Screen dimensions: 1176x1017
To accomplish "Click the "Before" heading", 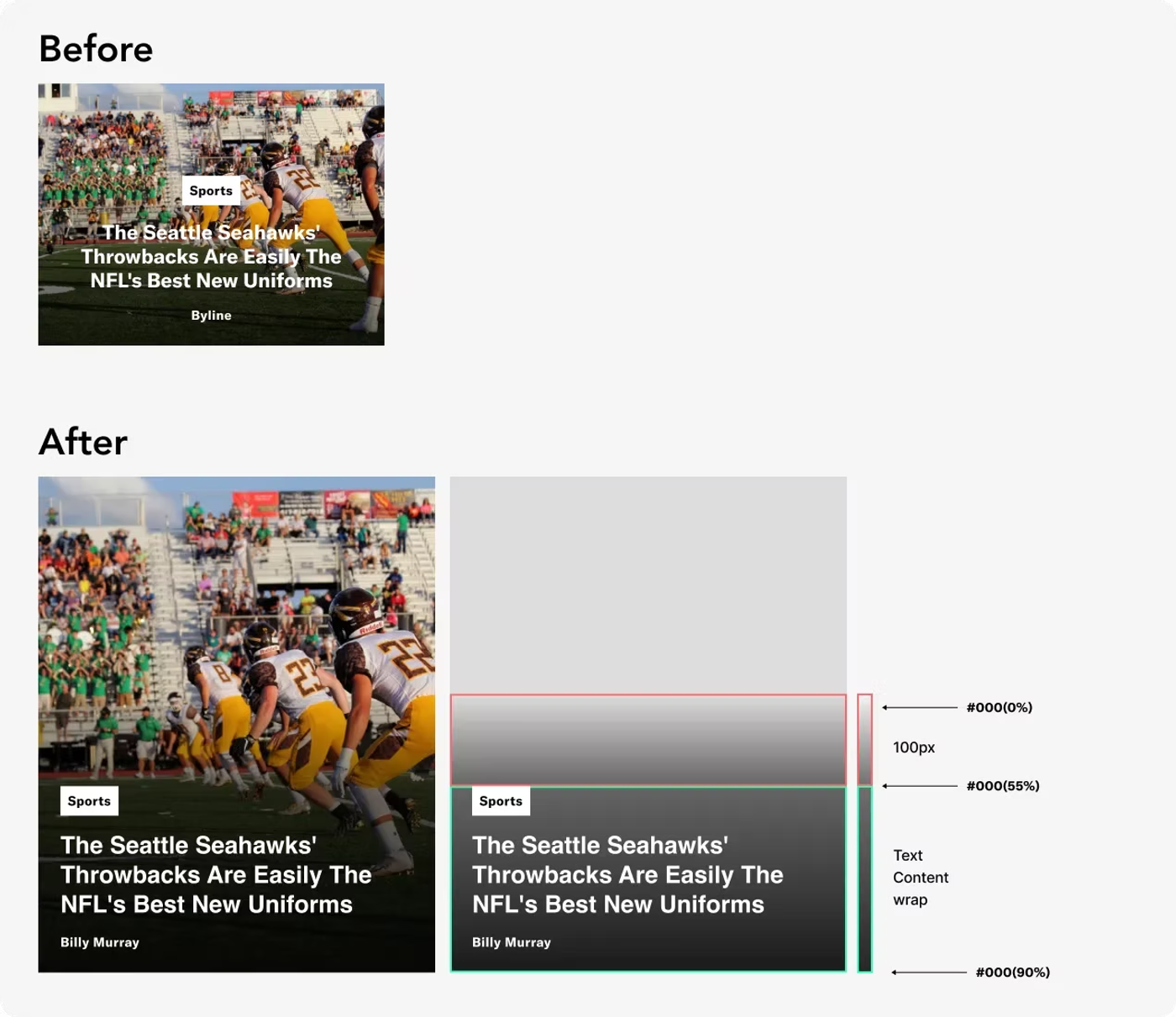I will [x=96, y=49].
